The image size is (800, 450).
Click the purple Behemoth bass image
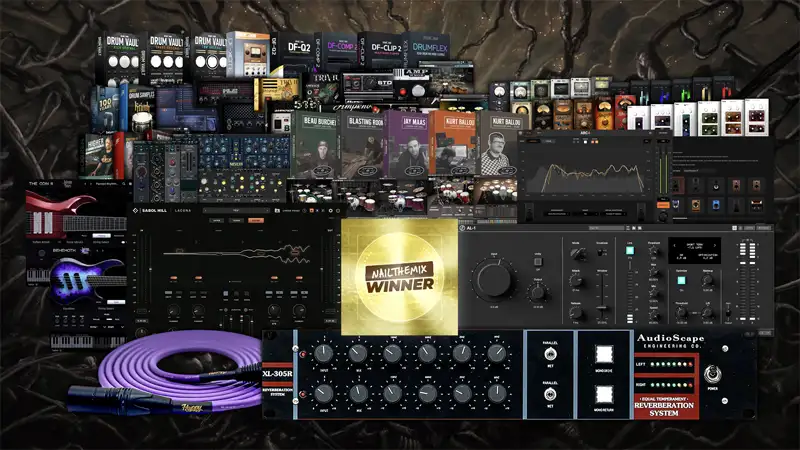tap(88, 279)
